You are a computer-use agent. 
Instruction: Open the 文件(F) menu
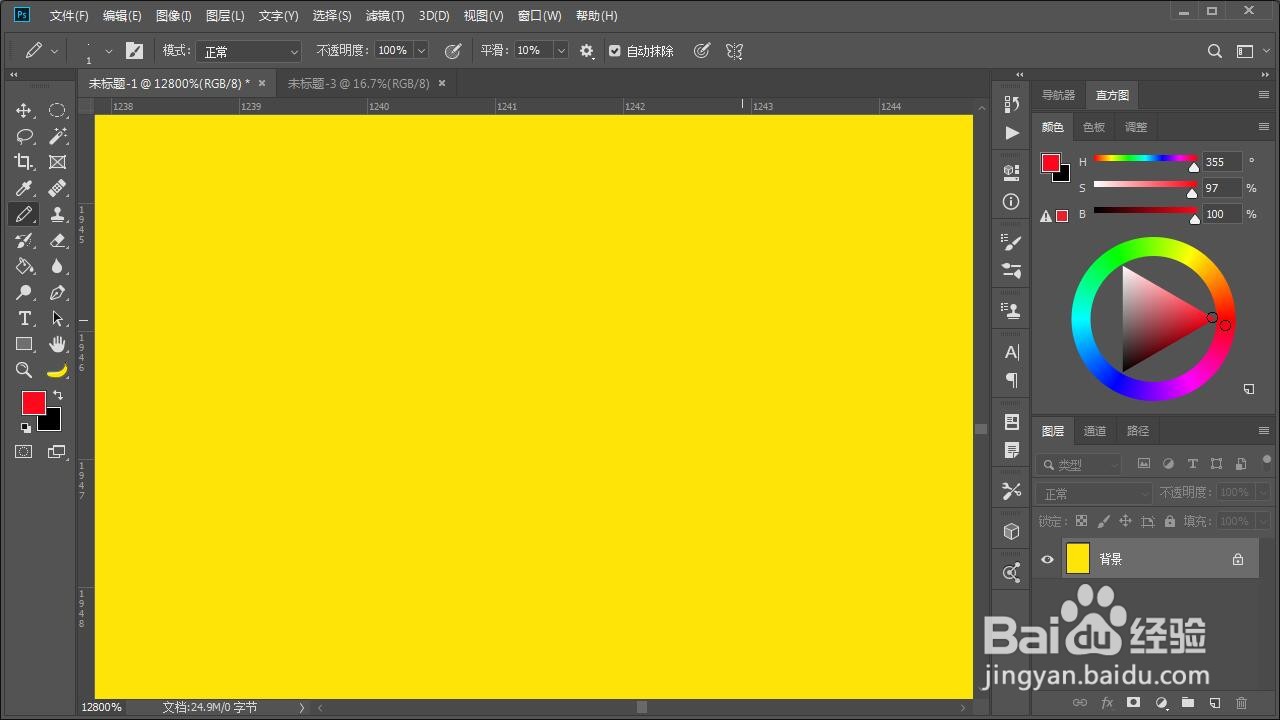(x=69, y=16)
